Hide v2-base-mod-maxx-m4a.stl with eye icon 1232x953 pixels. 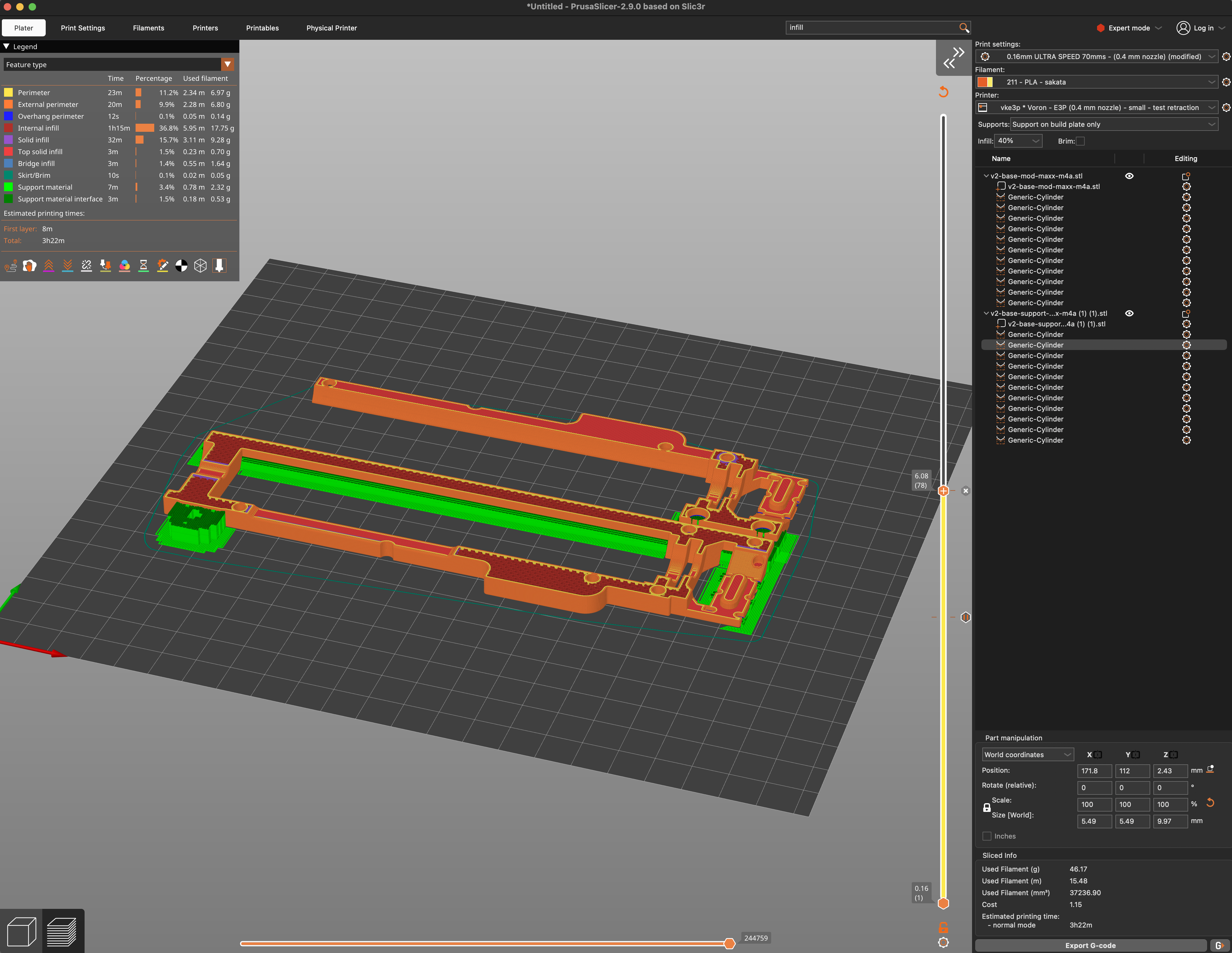click(x=1129, y=176)
